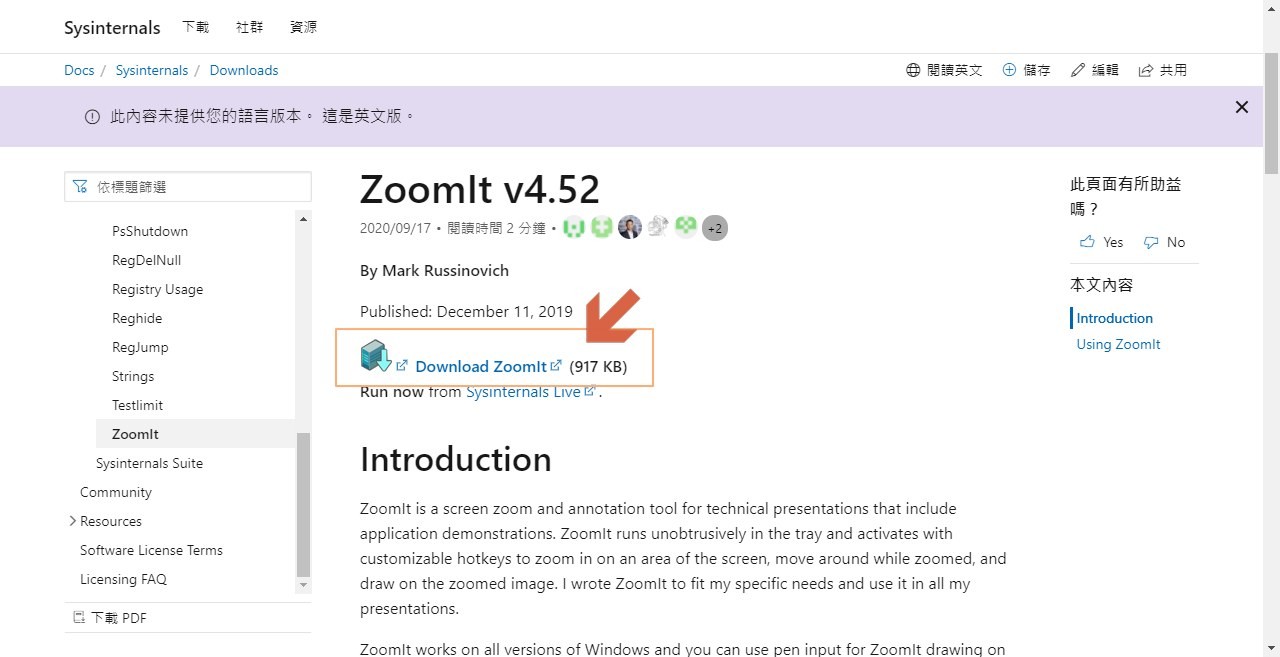Open the Sysinternals Live link

523,392
